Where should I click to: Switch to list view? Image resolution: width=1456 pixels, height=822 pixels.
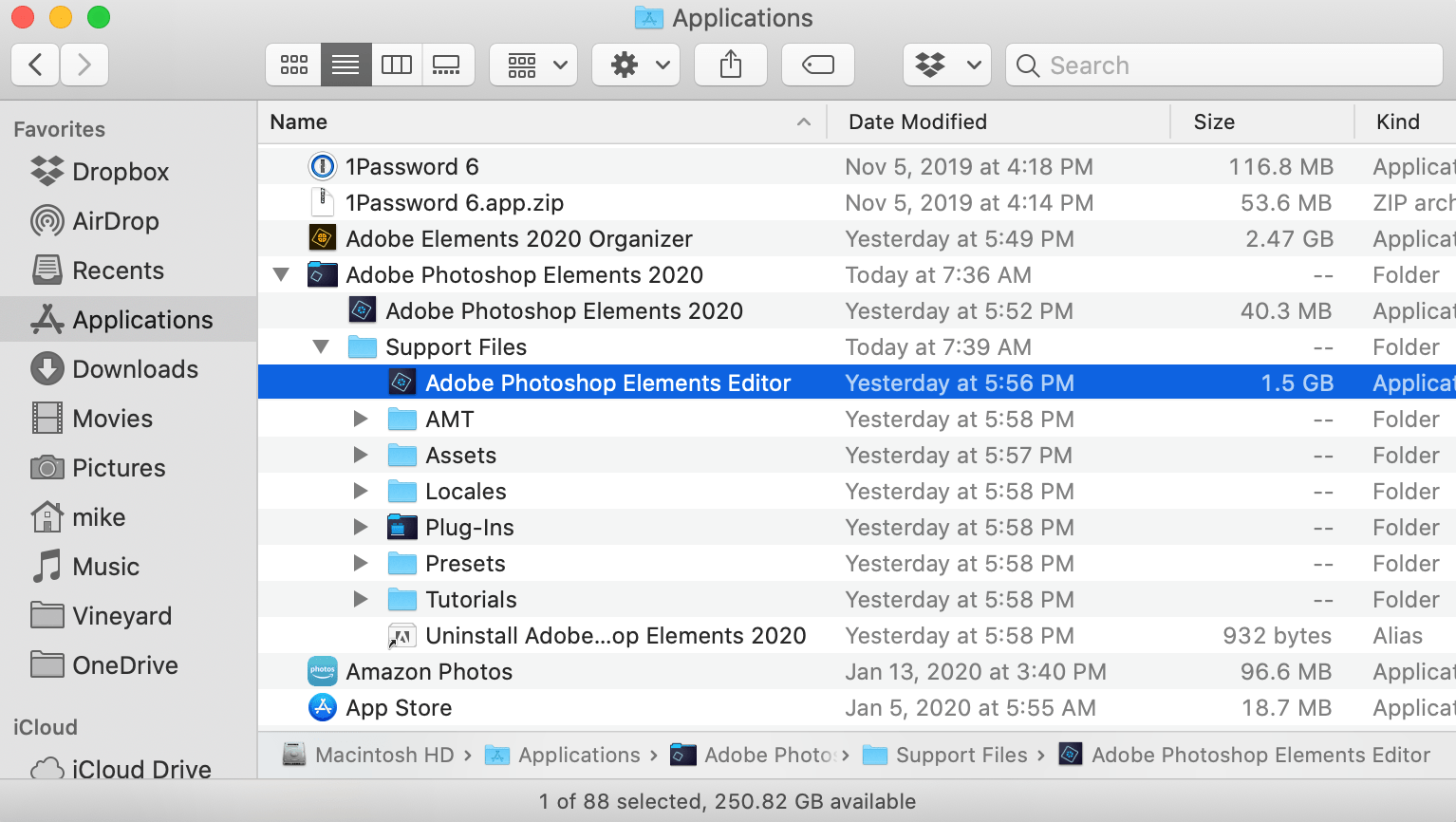click(x=345, y=65)
